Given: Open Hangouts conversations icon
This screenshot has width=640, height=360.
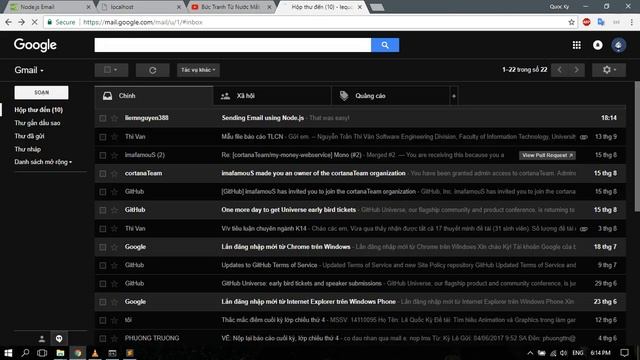Looking at the screenshot, I should tap(59, 338).
